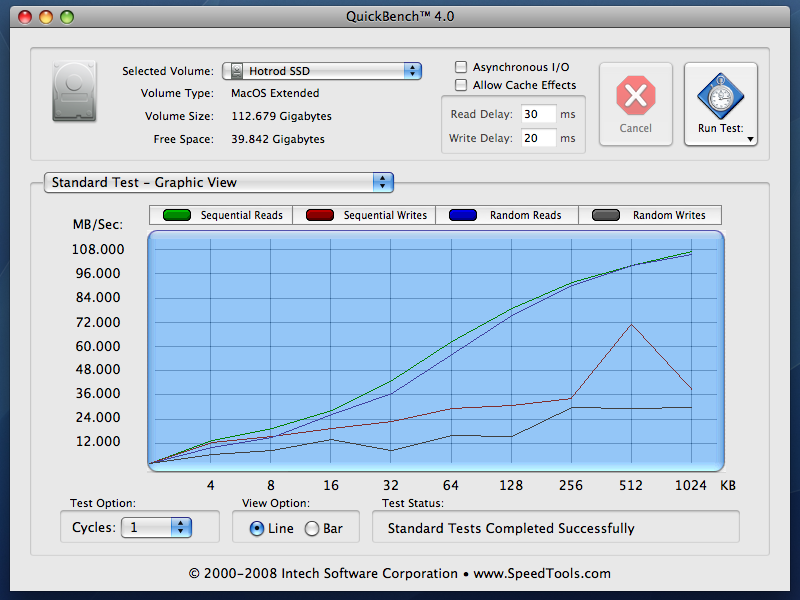
Task: Toggle the Allow Cache Effects checkbox
Action: coord(461,85)
